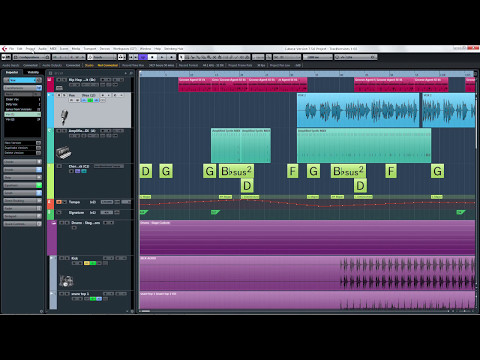Open the Steinberg Hub menu
480x360 pixels.
click(173, 49)
